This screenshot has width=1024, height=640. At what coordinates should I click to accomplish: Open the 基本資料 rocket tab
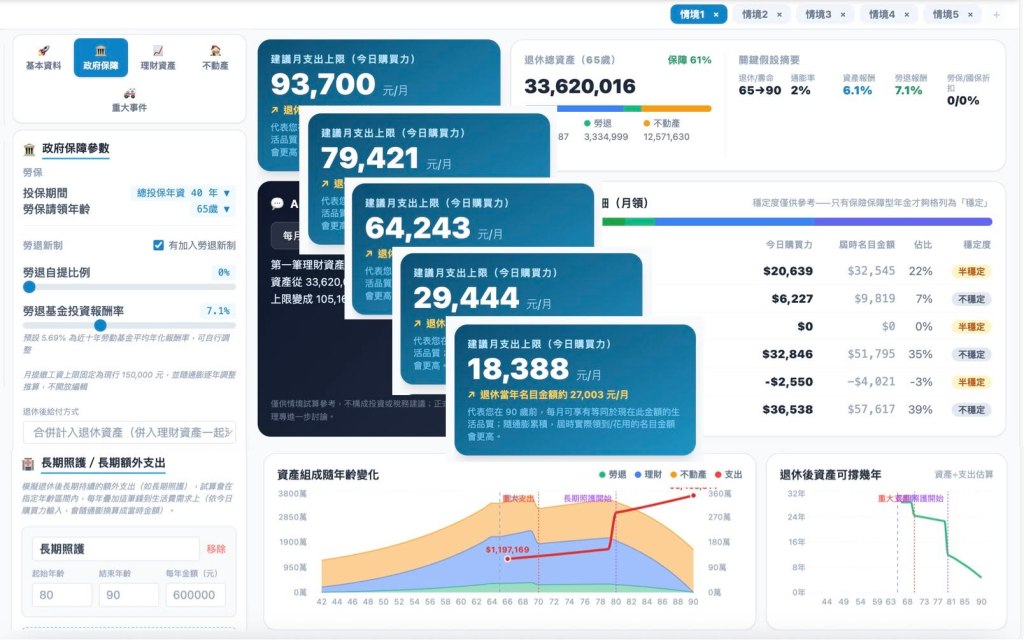tap(44, 57)
